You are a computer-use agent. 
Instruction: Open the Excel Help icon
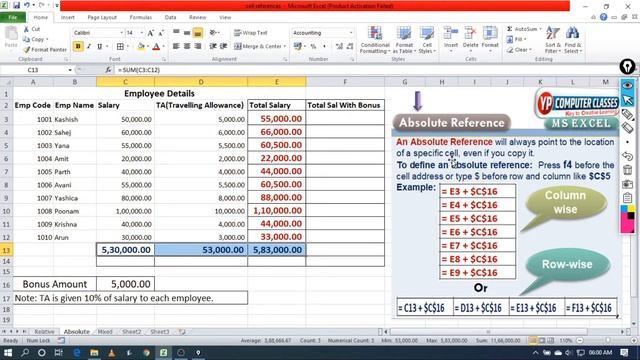[603, 17]
